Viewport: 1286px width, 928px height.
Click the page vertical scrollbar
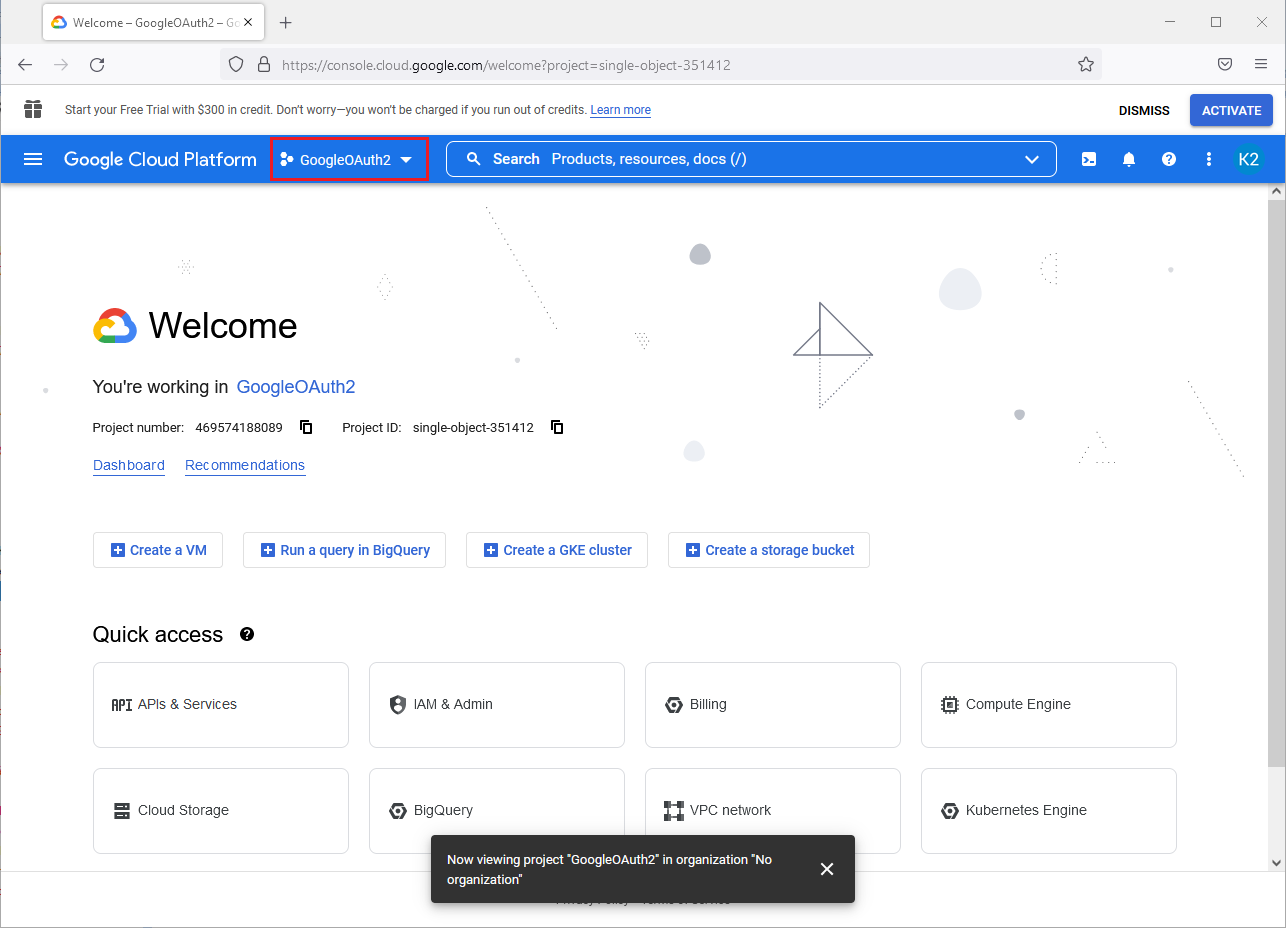(1277, 483)
